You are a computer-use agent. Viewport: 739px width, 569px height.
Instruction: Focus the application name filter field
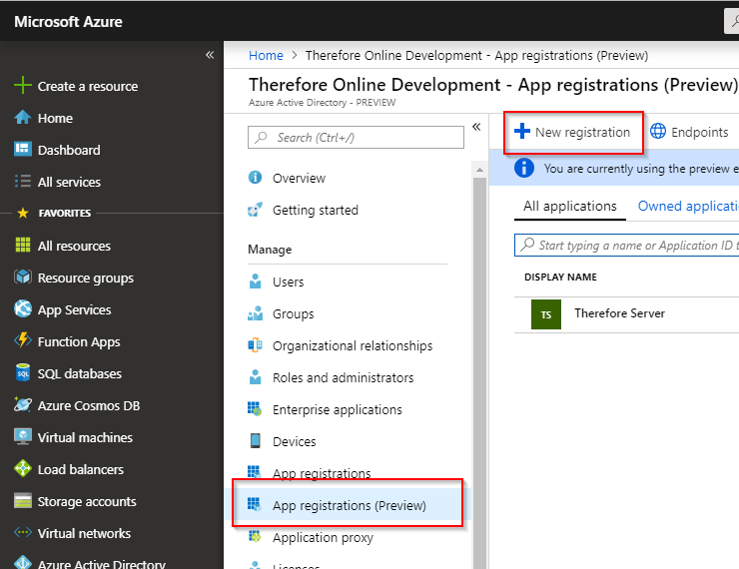[x=627, y=245]
